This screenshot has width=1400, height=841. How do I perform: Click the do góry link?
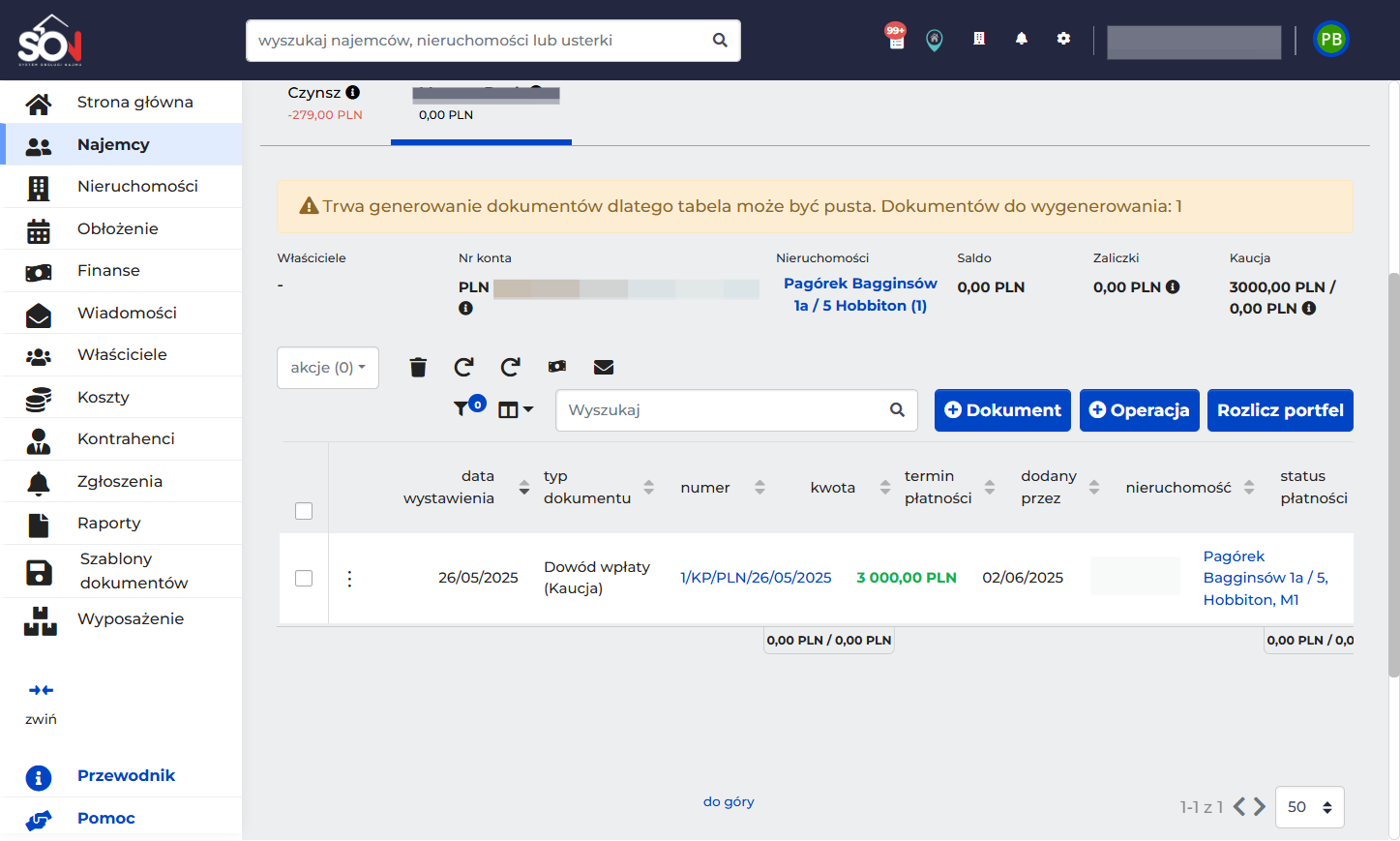tap(729, 801)
